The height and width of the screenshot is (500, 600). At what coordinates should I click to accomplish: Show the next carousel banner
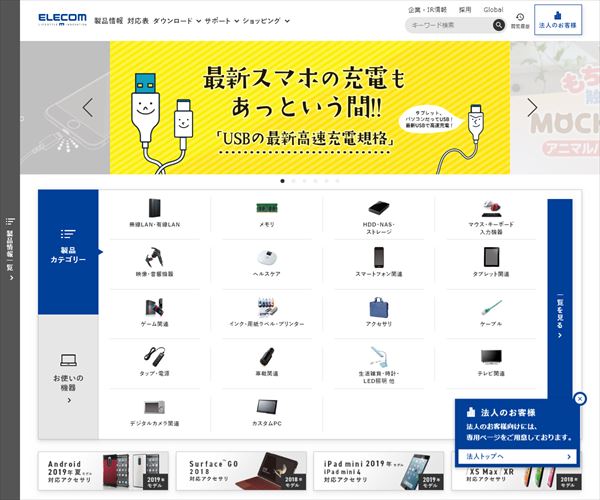[x=532, y=107]
